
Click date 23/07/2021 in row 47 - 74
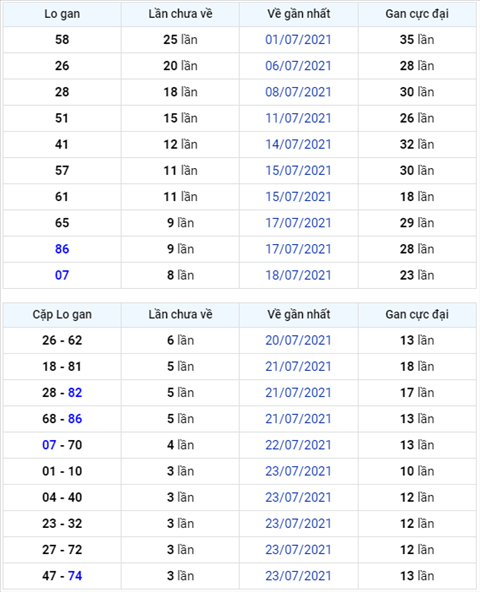(x=298, y=576)
